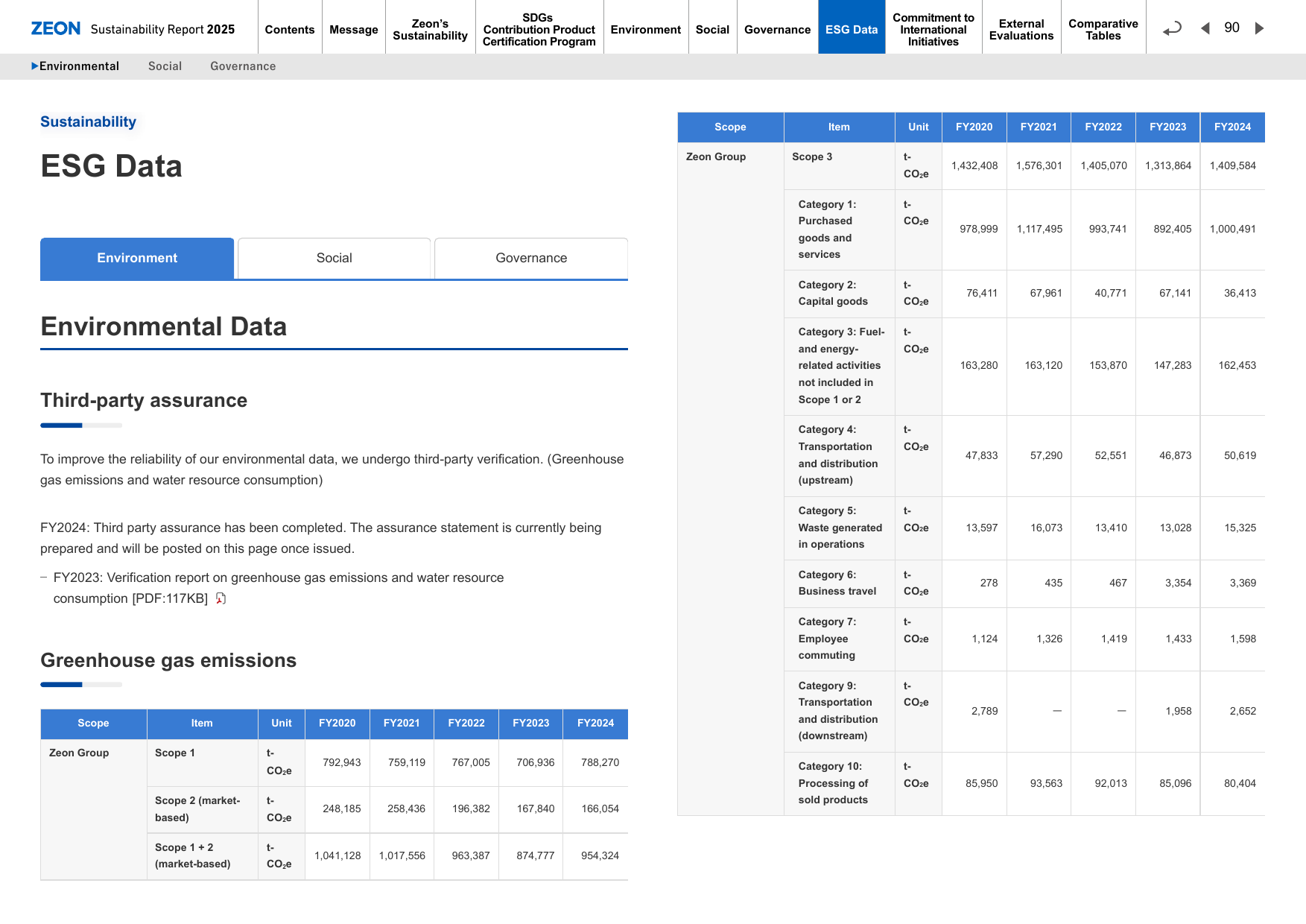Click the page number 90
The width and height of the screenshot is (1306, 924).
point(1231,28)
